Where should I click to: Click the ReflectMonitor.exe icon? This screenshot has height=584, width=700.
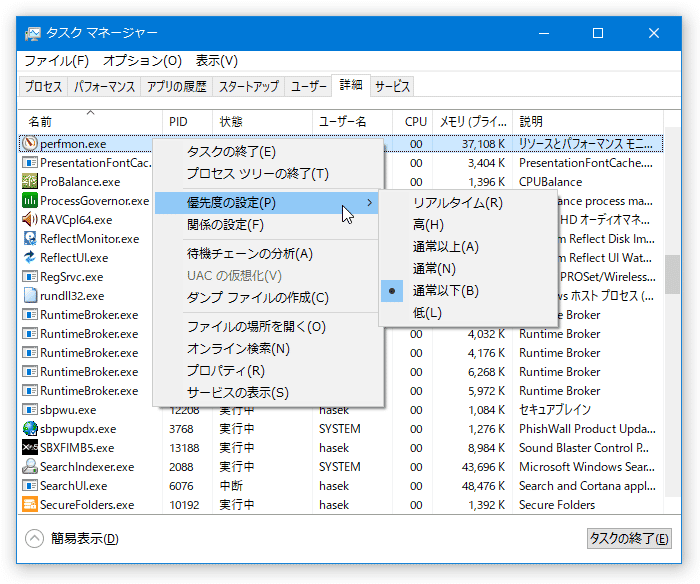pos(30,238)
